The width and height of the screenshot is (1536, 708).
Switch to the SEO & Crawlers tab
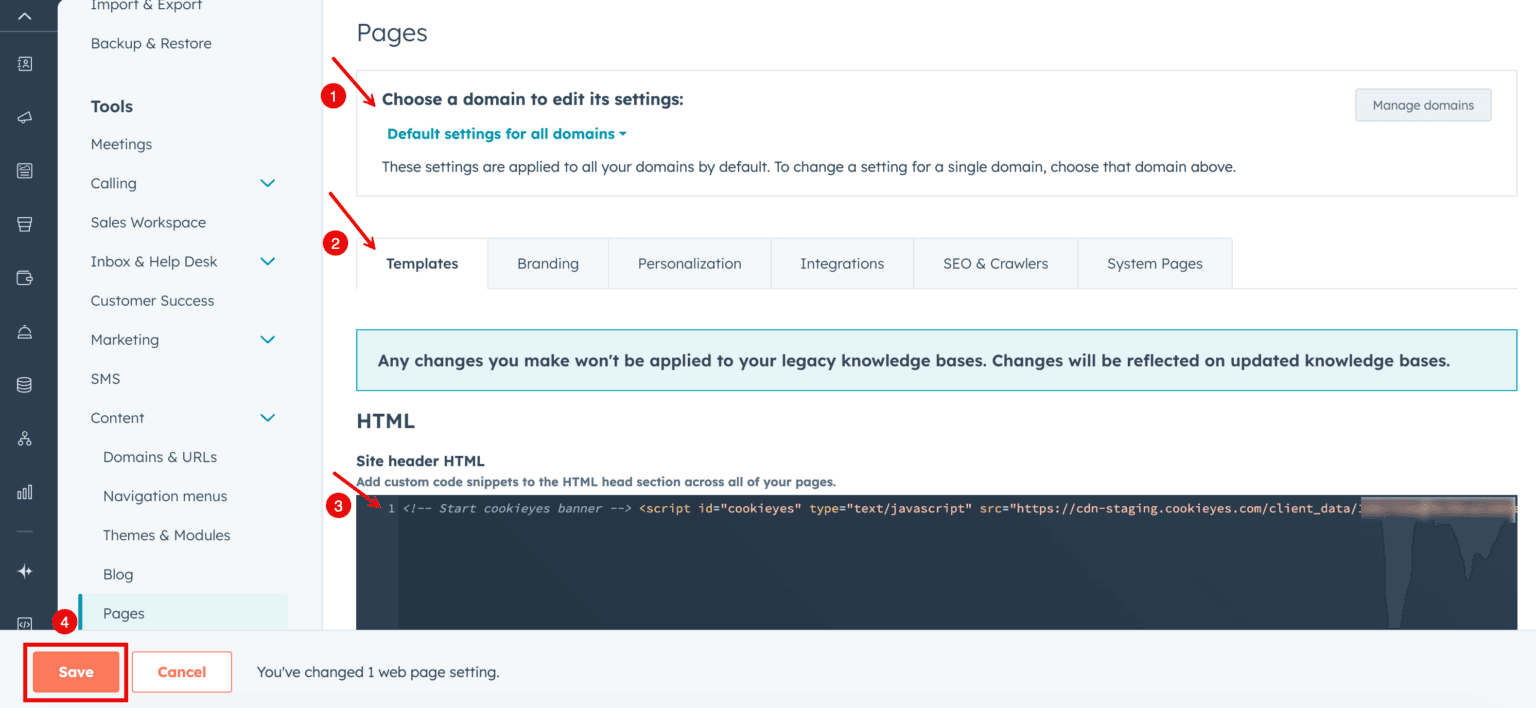pos(995,264)
